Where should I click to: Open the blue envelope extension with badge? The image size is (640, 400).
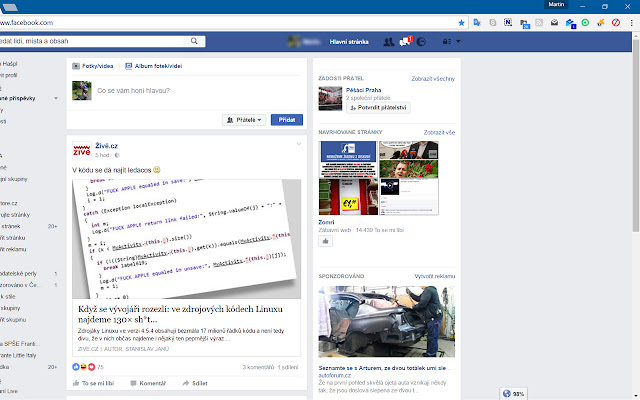point(570,23)
